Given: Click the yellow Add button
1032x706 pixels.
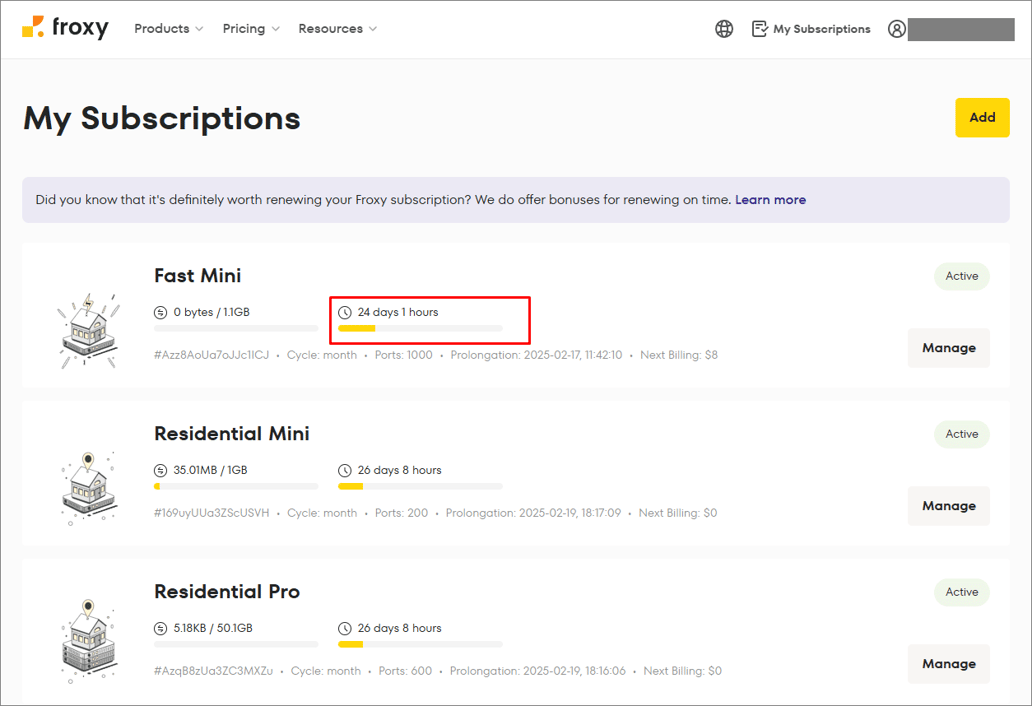Looking at the screenshot, I should (x=982, y=117).
